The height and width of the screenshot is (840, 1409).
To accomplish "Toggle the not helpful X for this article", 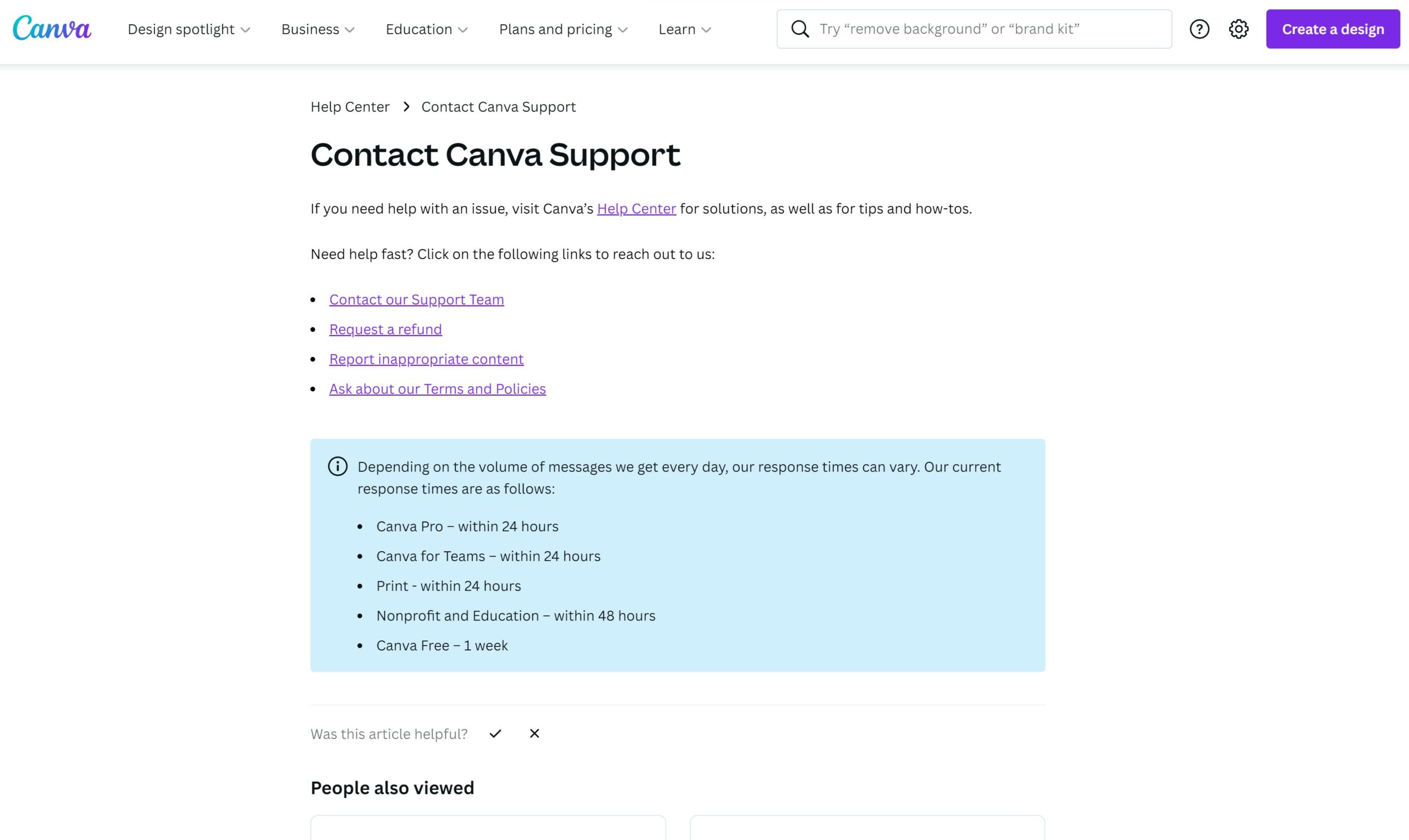I will [x=535, y=733].
